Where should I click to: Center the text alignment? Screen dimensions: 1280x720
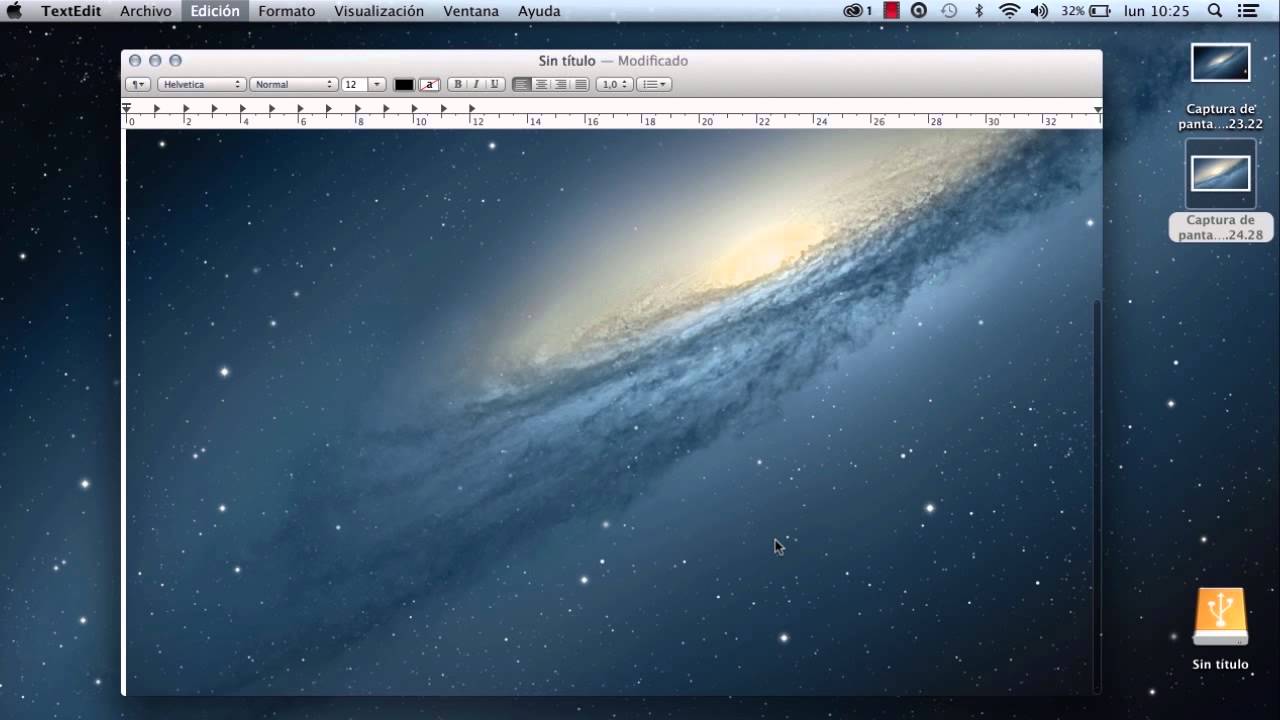(x=541, y=85)
